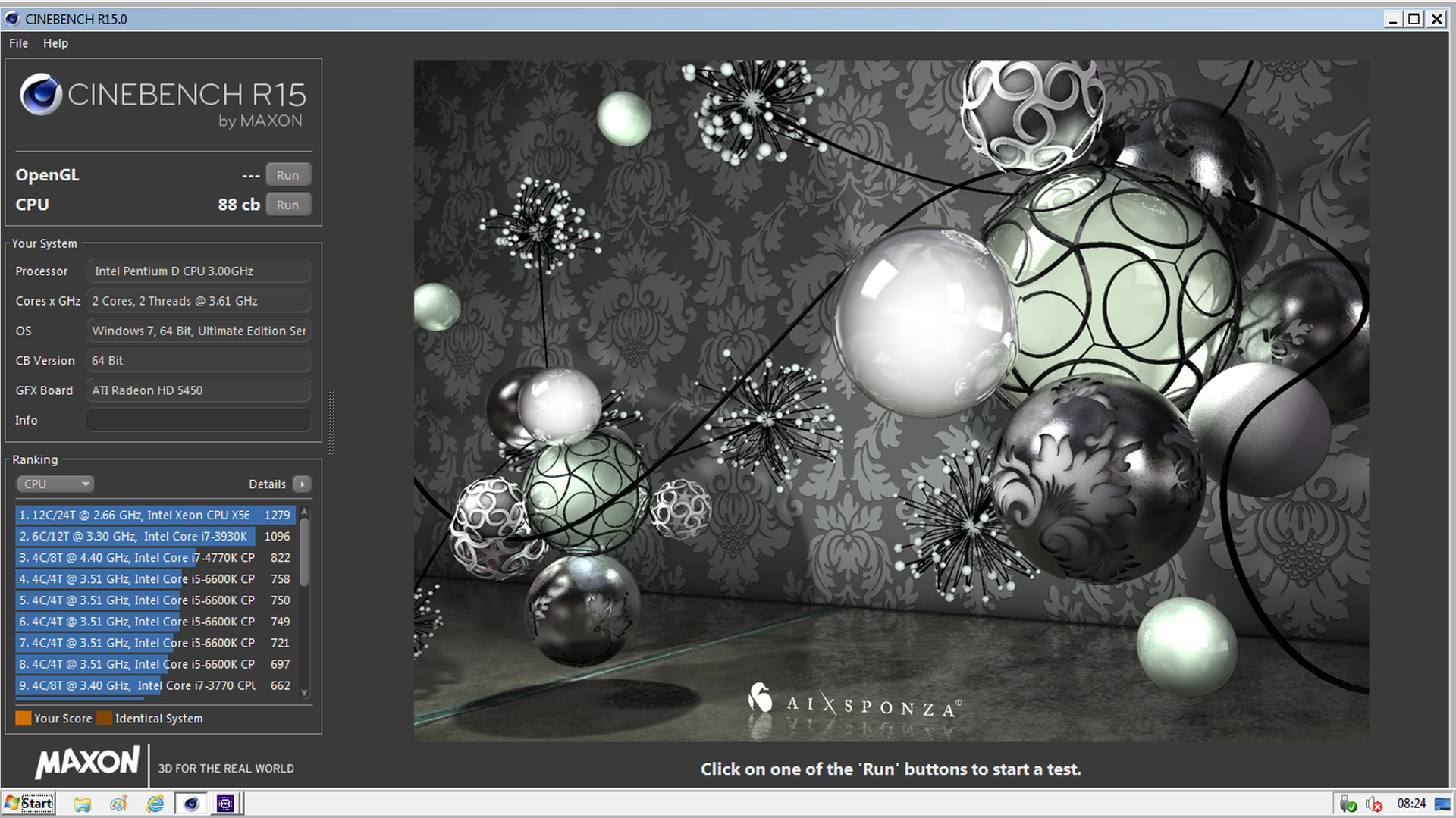This screenshot has height=818, width=1456.
Task: Open the purple chip app on taskbar
Action: (x=225, y=804)
